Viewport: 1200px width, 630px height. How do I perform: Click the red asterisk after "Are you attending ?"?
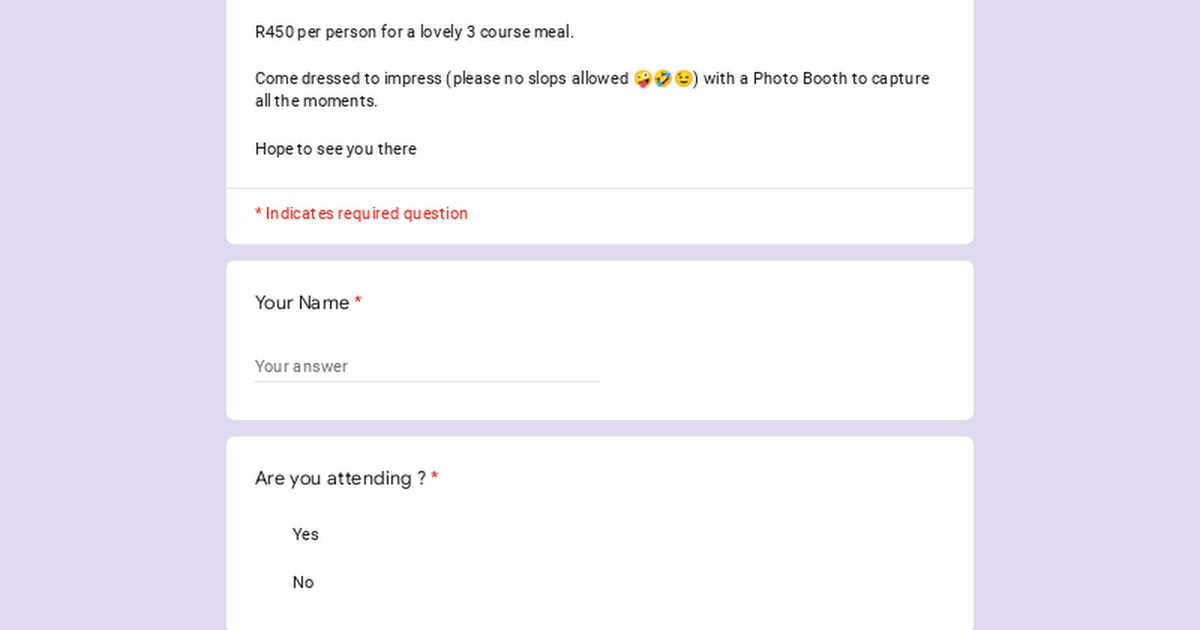434,478
